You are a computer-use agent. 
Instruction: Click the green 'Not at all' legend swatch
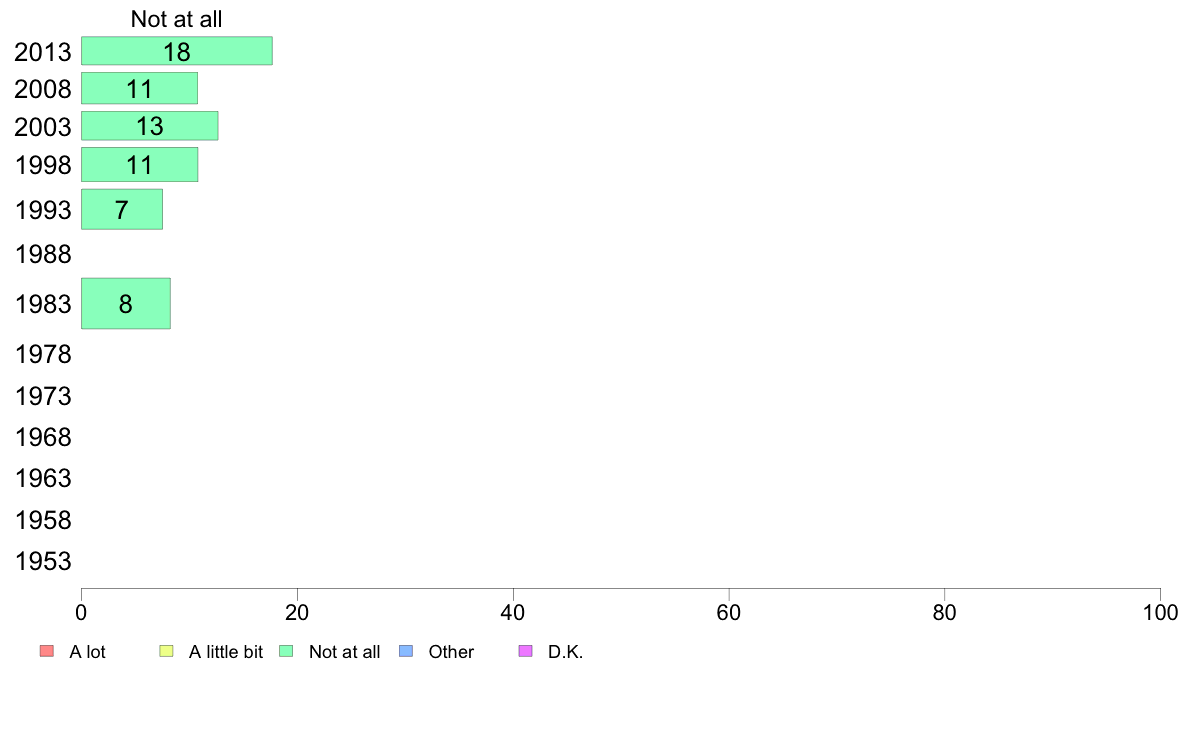tap(286, 651)
